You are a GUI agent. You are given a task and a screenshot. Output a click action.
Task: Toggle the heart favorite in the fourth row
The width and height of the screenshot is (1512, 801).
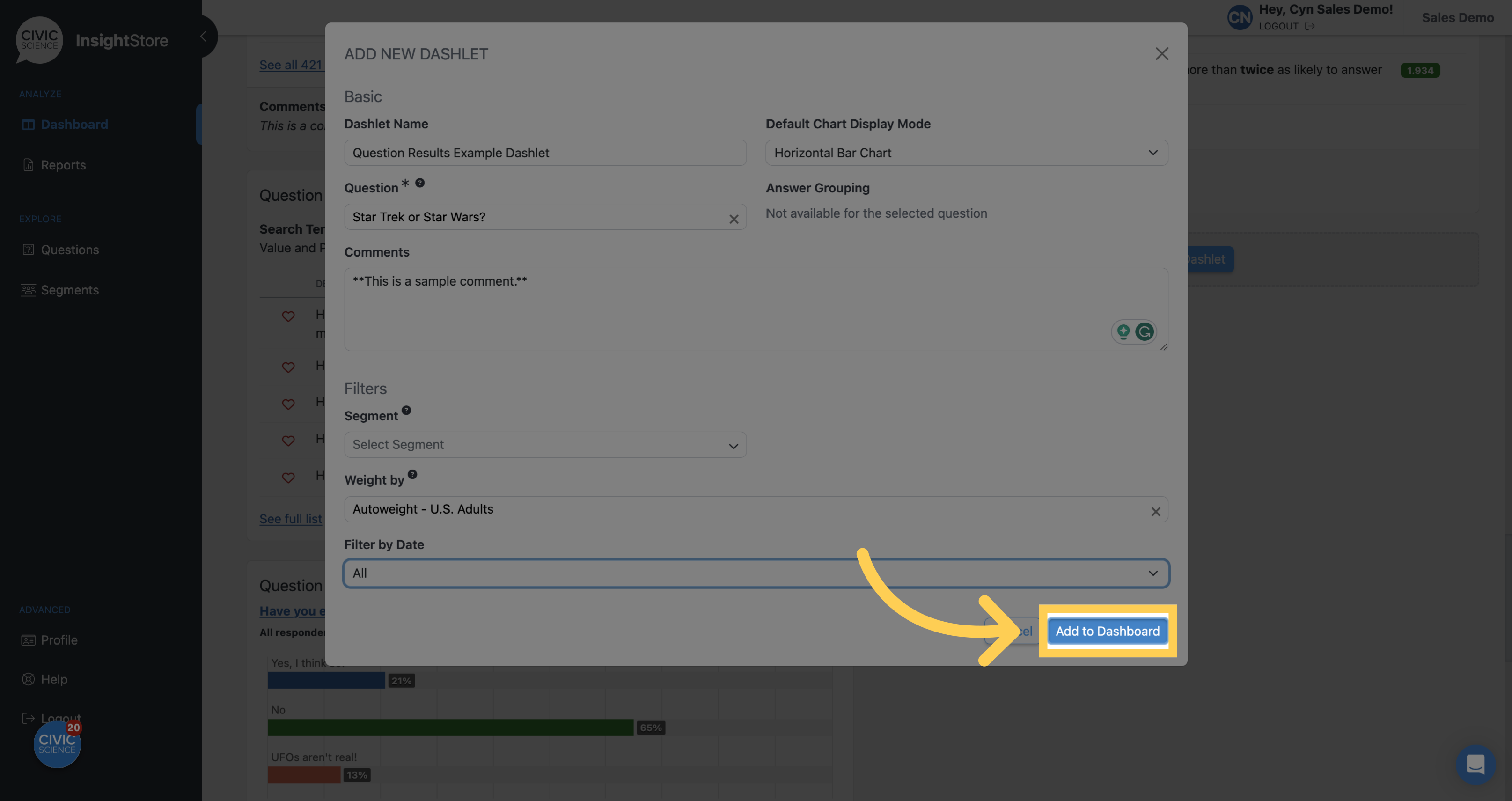[287, 441]
